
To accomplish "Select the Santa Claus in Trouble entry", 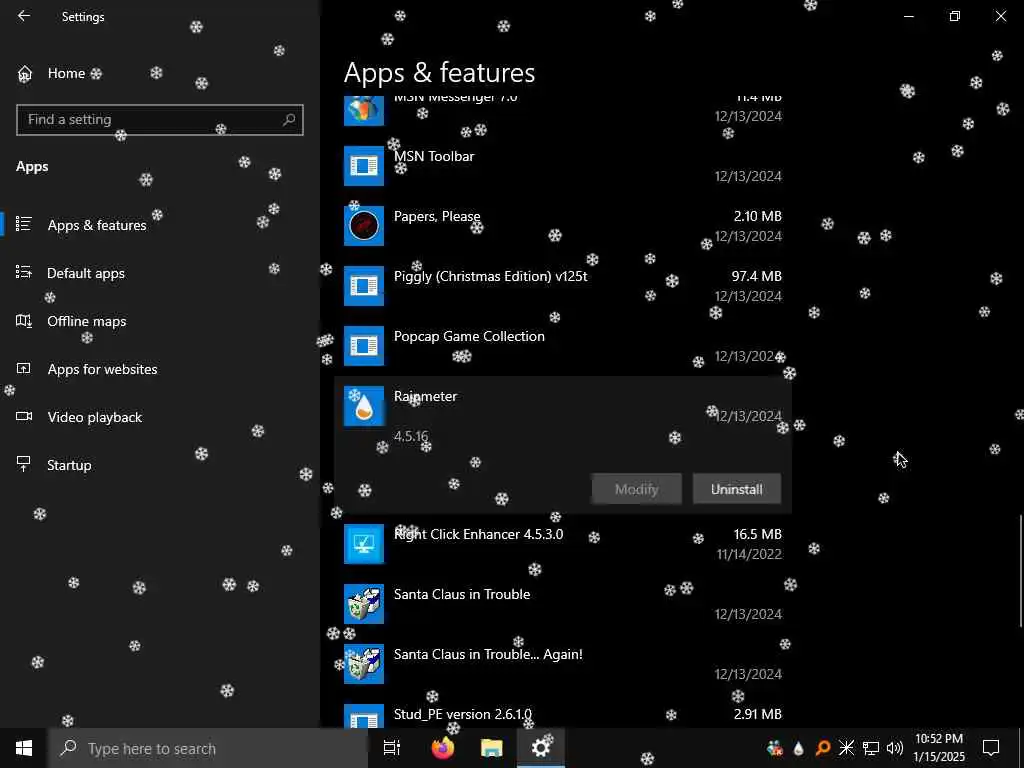I will [x=563, y=604].
